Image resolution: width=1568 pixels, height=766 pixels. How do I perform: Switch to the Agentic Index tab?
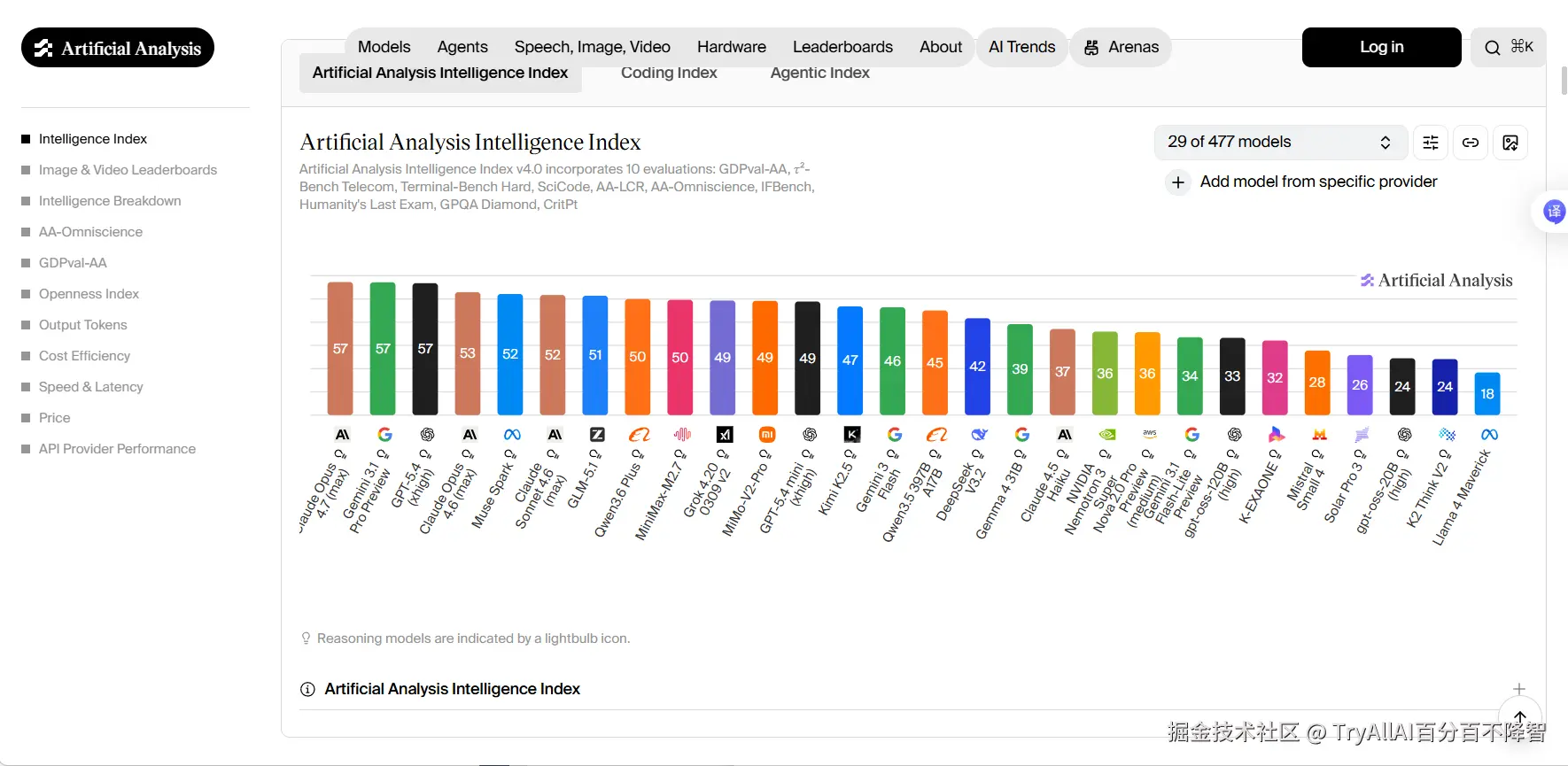[x=819, y=73]
